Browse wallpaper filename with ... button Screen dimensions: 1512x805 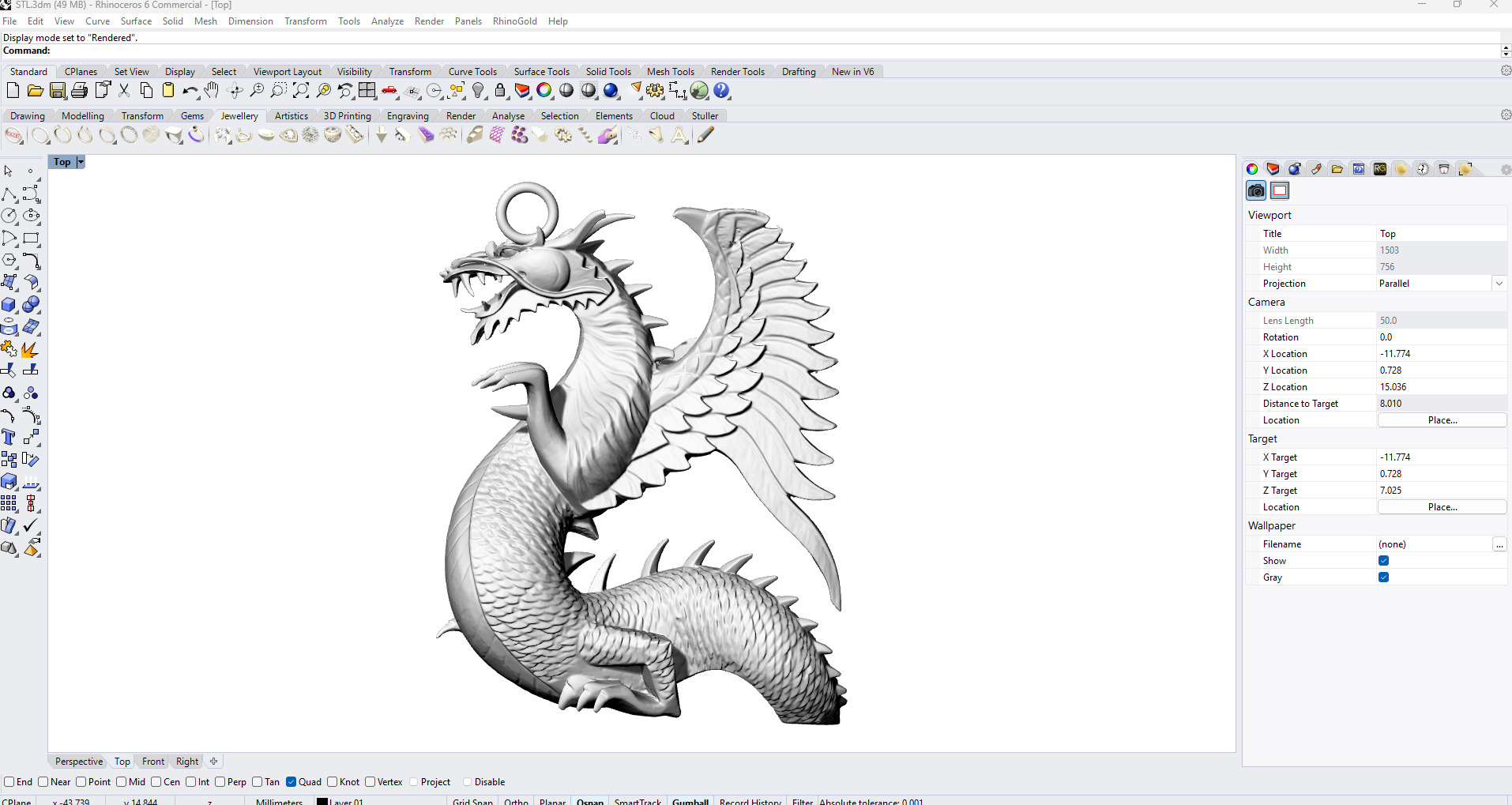coord(1499,544)
